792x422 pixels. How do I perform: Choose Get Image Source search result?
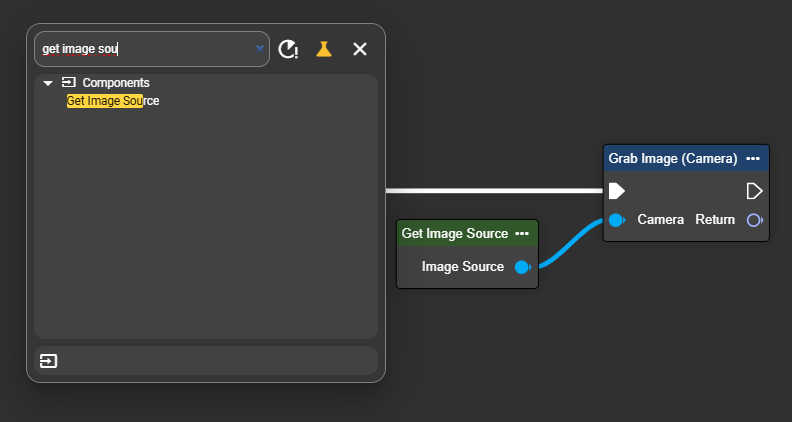113,101
